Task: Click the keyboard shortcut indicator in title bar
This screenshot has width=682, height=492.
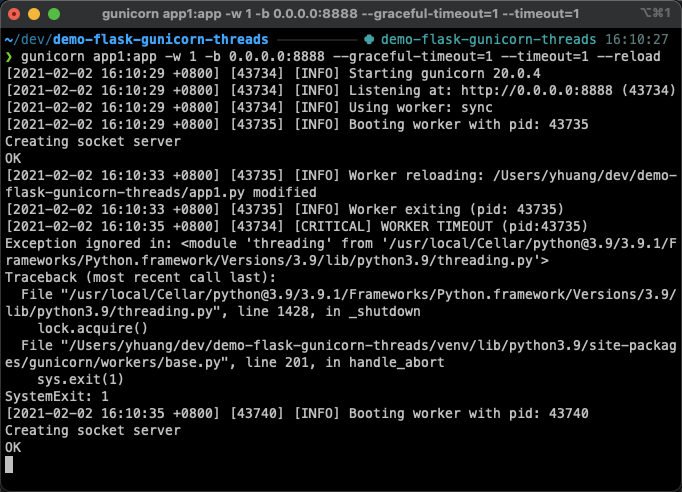Action: 655,13
